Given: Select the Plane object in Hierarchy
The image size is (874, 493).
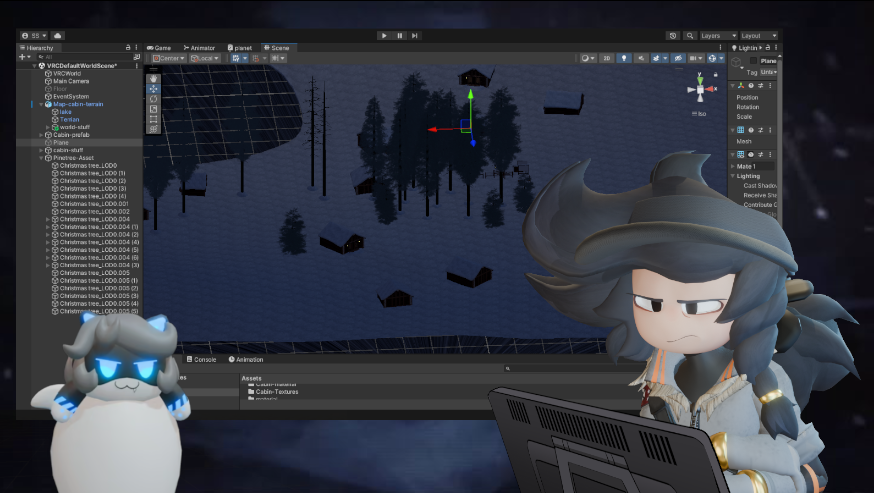Looking at the screenshot, I should tap(61, 143).
